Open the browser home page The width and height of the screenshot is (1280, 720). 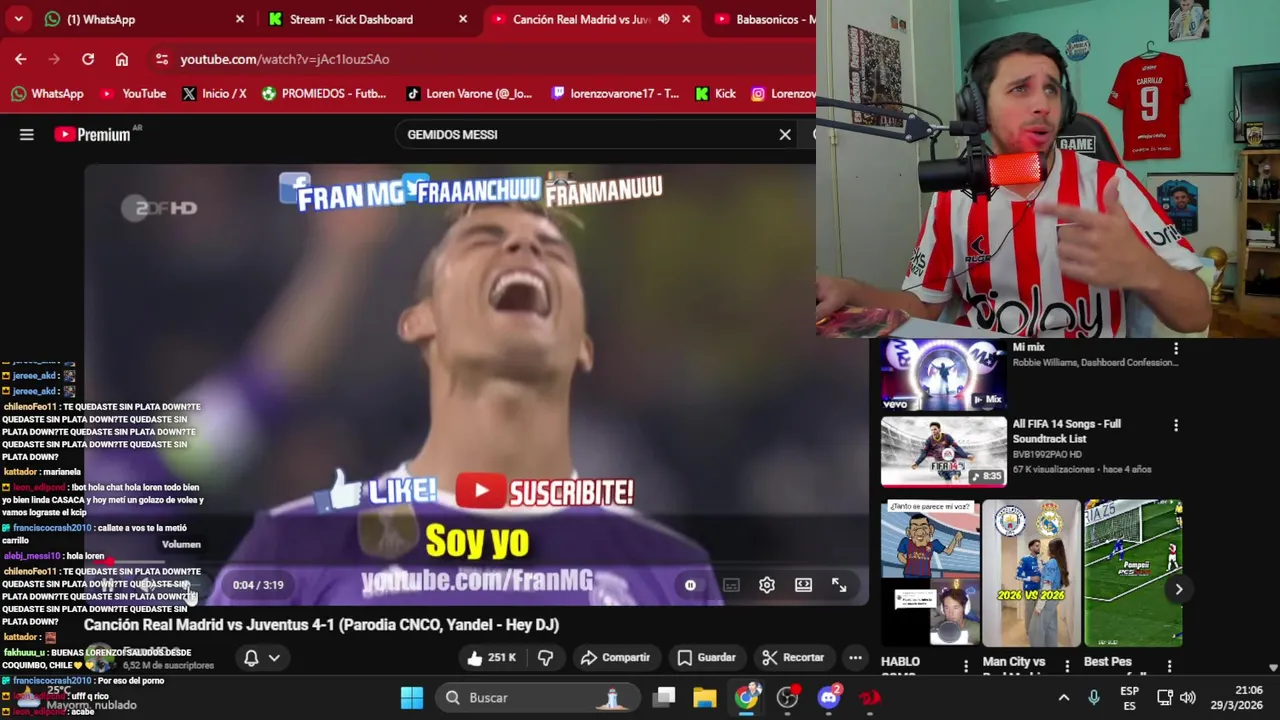coord(122,59)
